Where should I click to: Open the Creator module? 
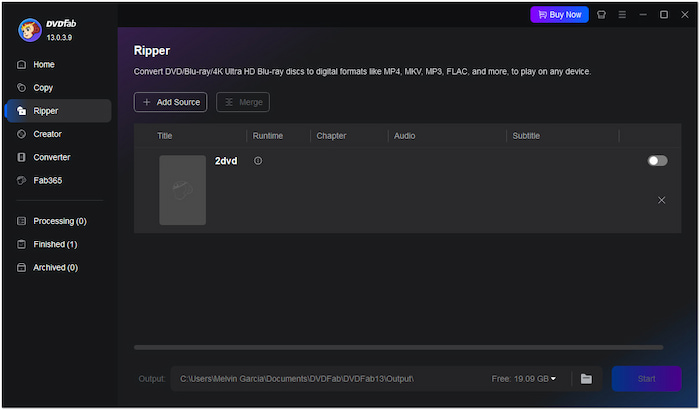click(47, 134)
